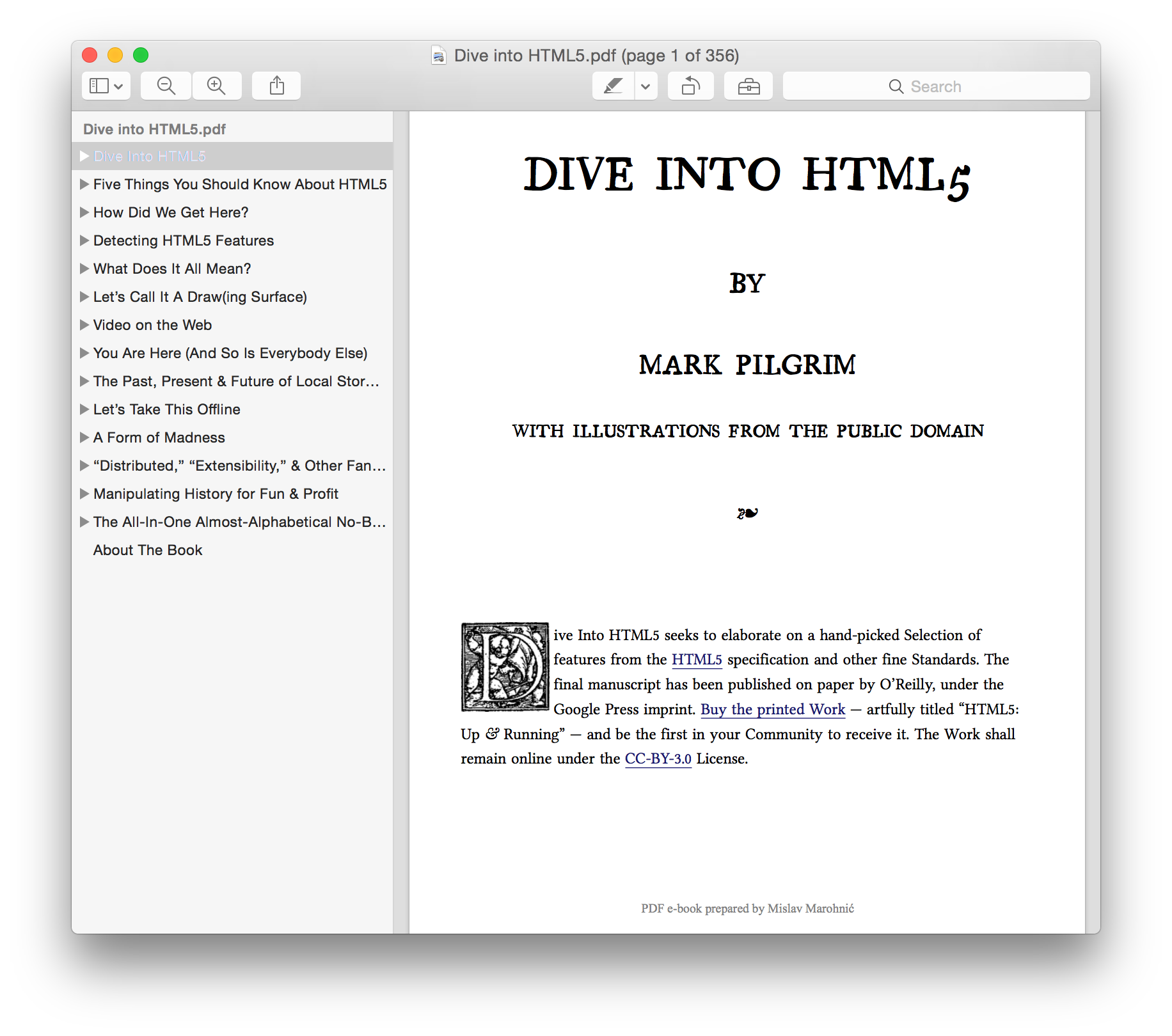1172x1036 pixels.
Task: Follow the HTML5 specification link
Action: (x=697, y=659)
